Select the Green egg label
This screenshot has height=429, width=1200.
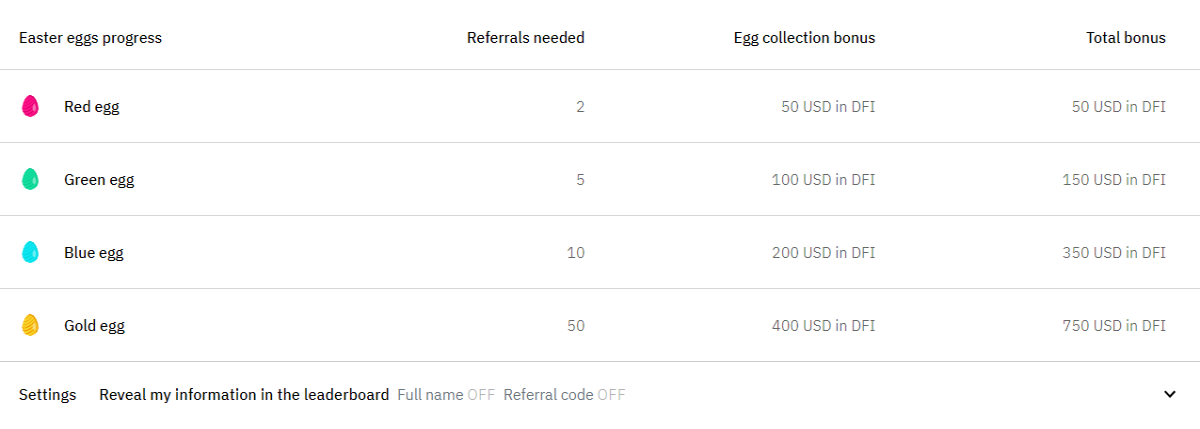click(x=99, y=180)
